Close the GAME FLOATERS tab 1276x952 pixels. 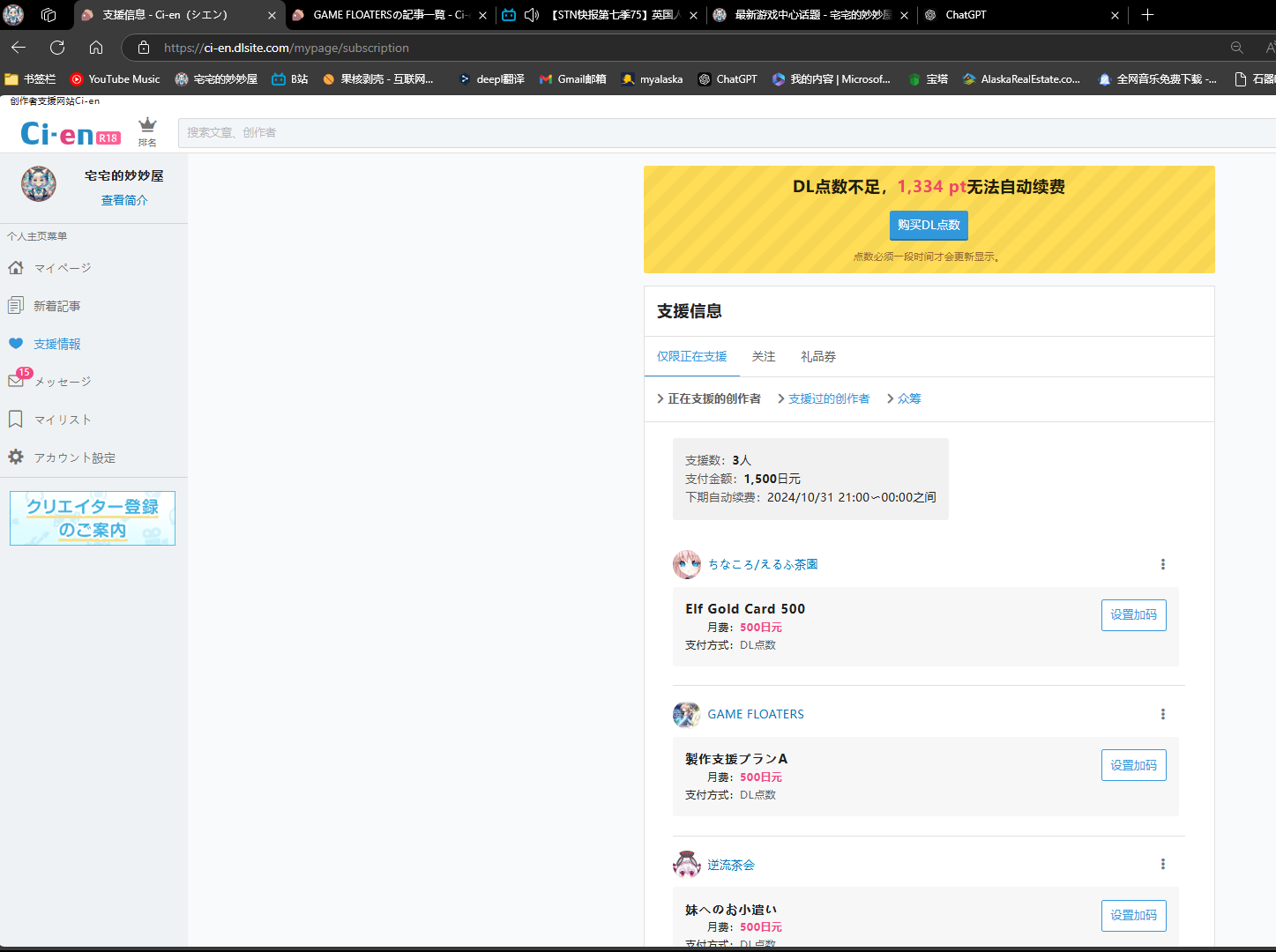(482, 15)
